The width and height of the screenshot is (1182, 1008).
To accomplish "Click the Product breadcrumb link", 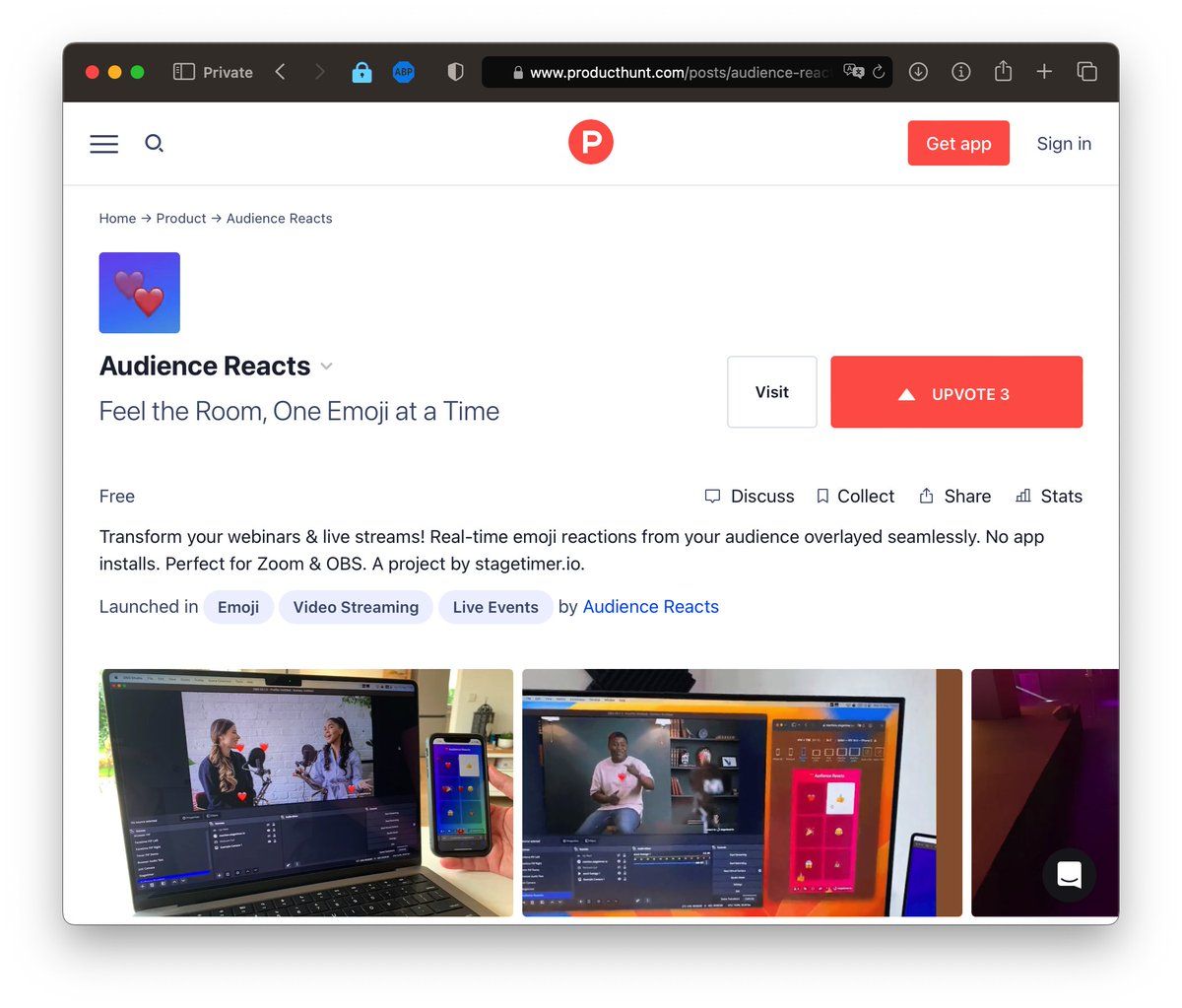I will tap(181, 219).
